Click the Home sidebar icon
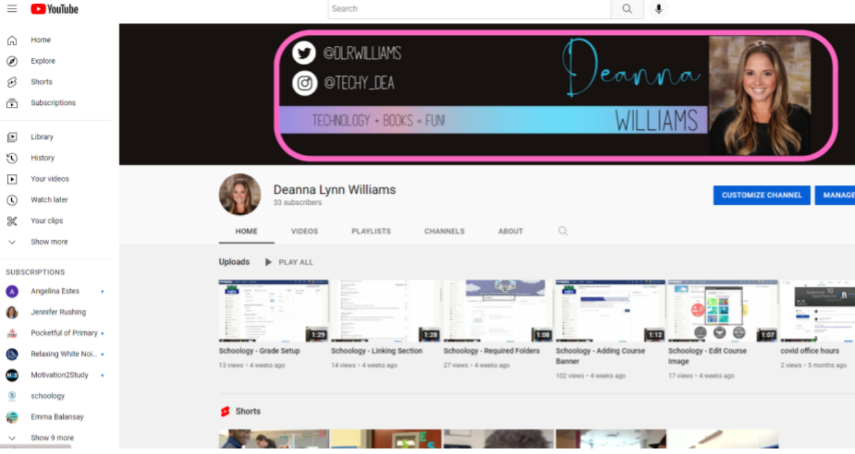855x454 pixels. click(12, 40)
